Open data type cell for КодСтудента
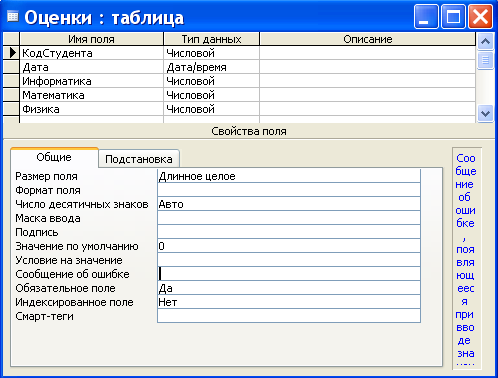The height and width of the screenshot is (378, 498). pyautogui.click(x=211, y=53)
